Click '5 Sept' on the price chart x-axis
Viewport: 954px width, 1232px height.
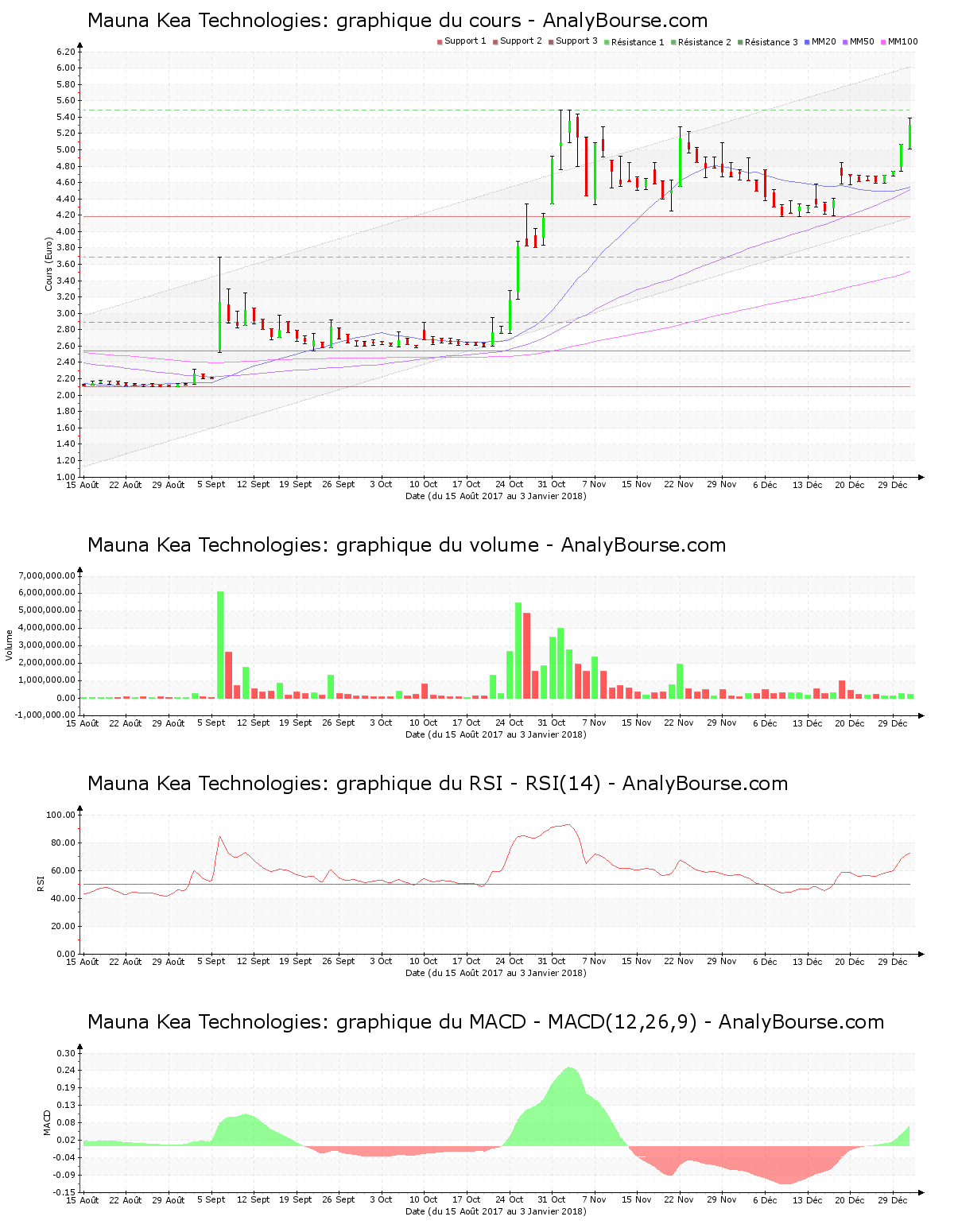[211, 484]
